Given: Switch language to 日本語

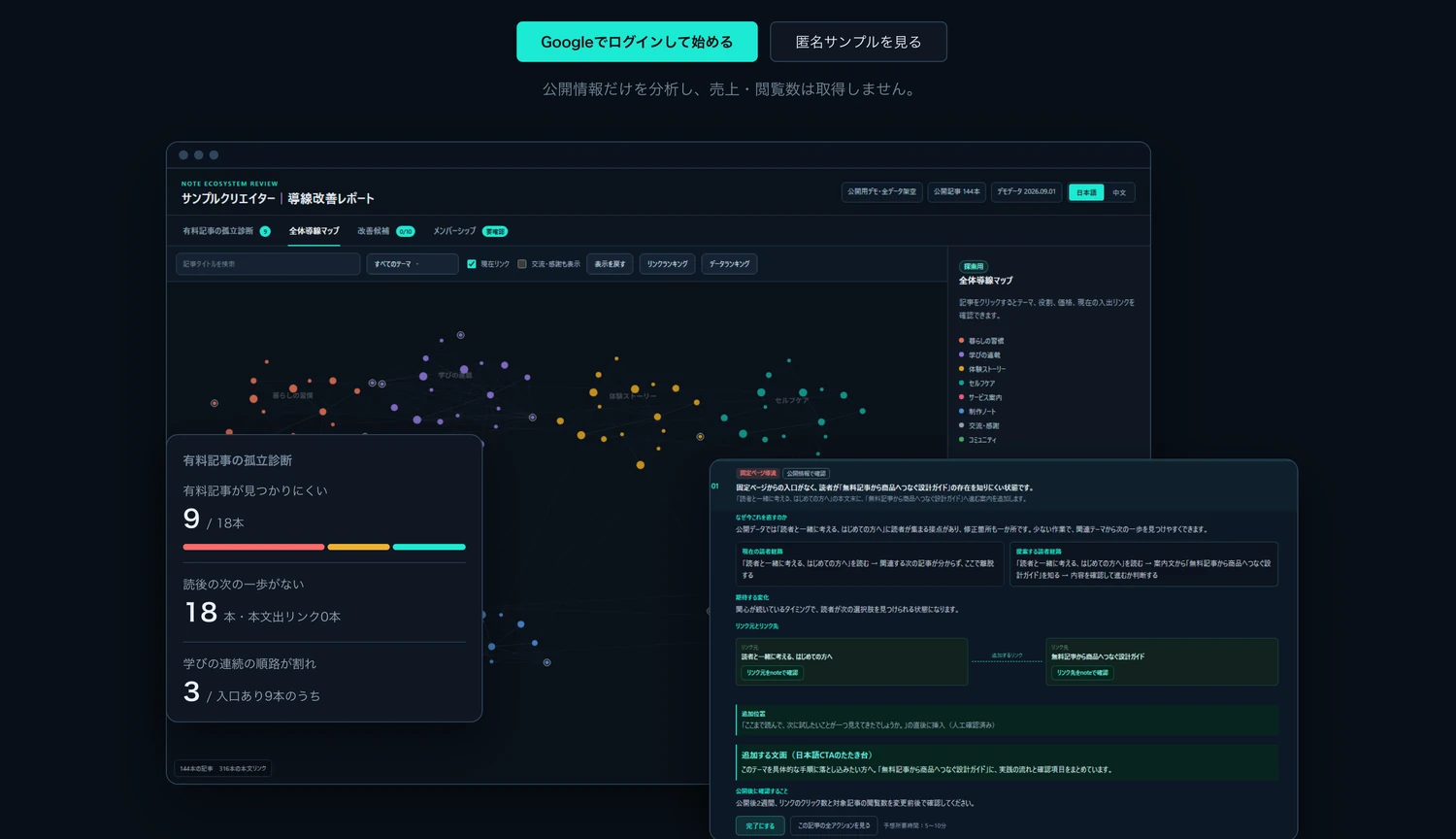Looking at the screenshot, I should pos(1086,192).
